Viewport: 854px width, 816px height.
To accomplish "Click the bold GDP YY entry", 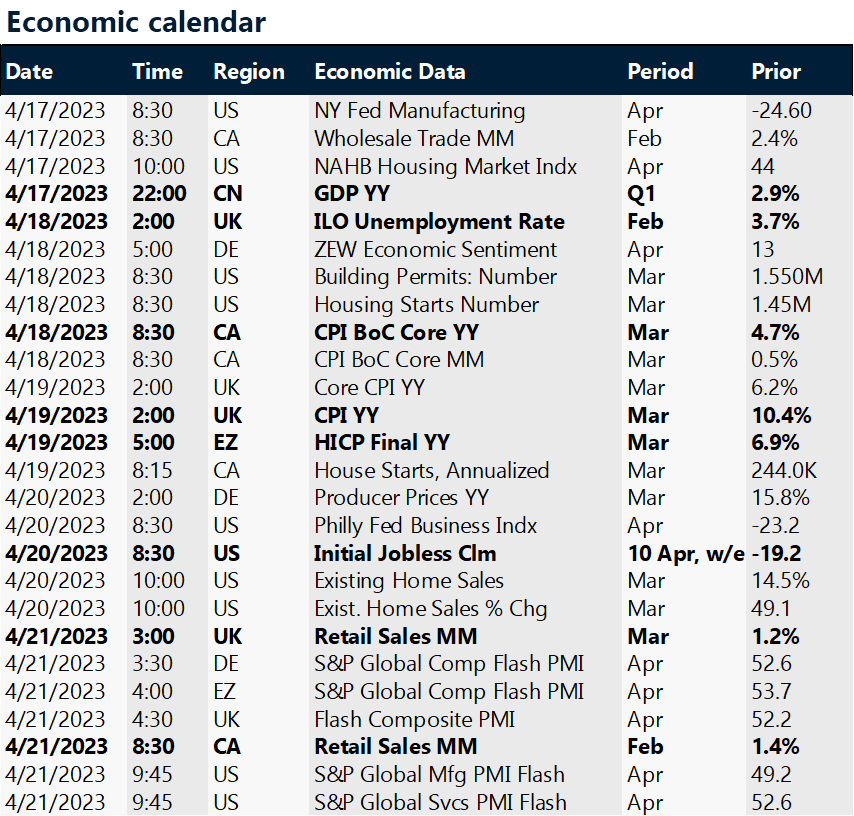I will [x=351, y=194].
